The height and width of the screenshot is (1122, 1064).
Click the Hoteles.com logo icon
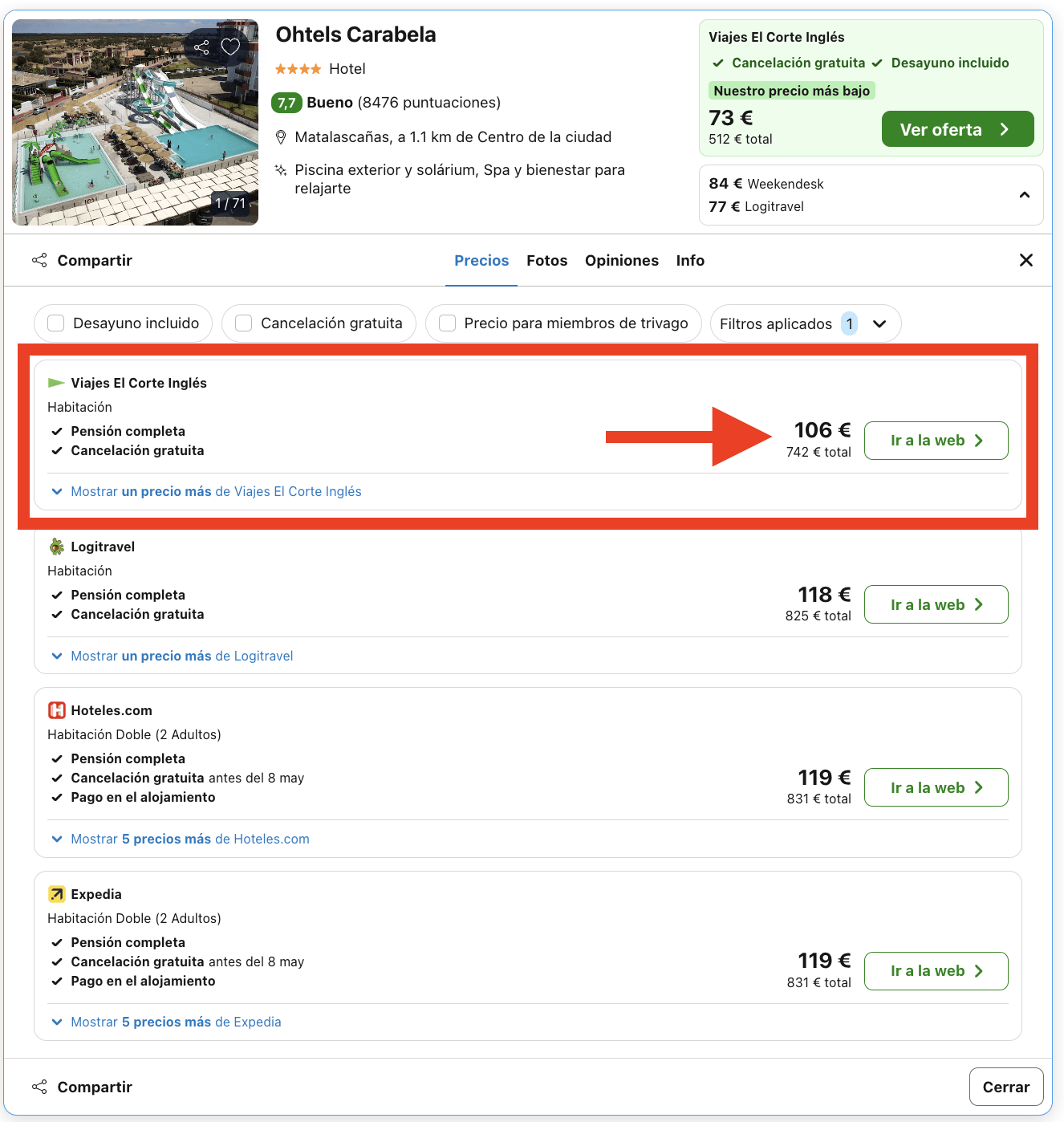coord(56,709)
